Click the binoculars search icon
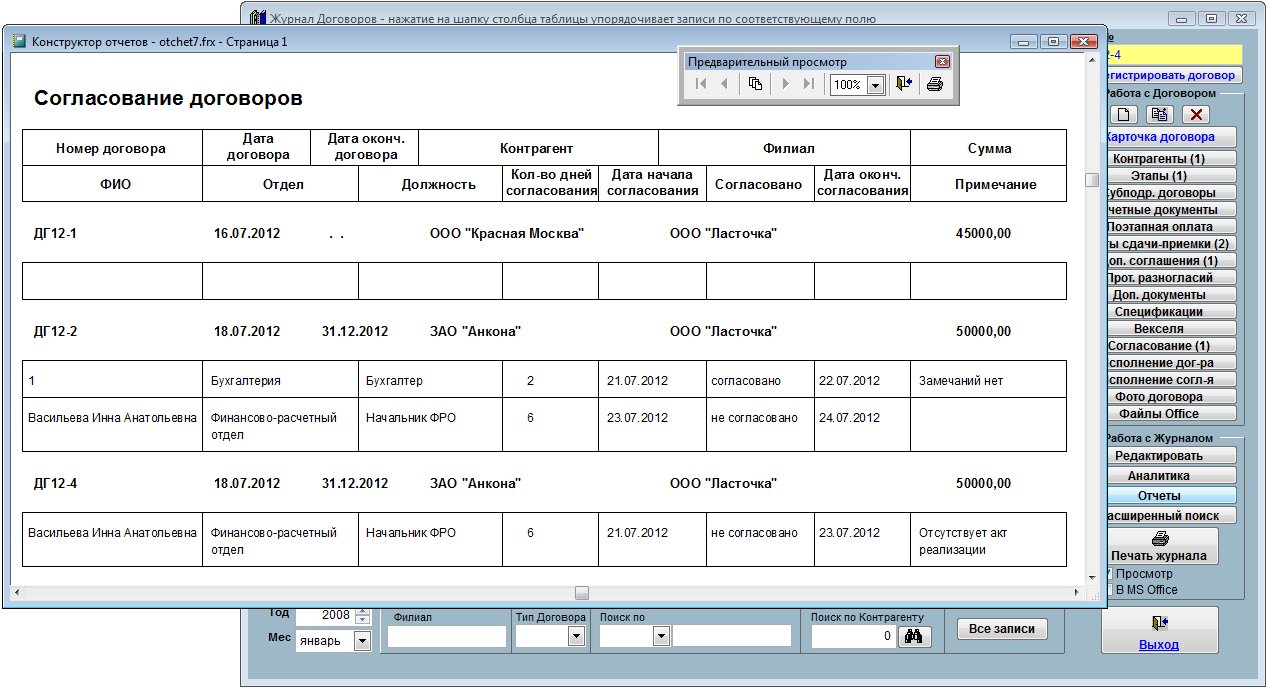This screenshot has width=1266, height=687. 914,636
